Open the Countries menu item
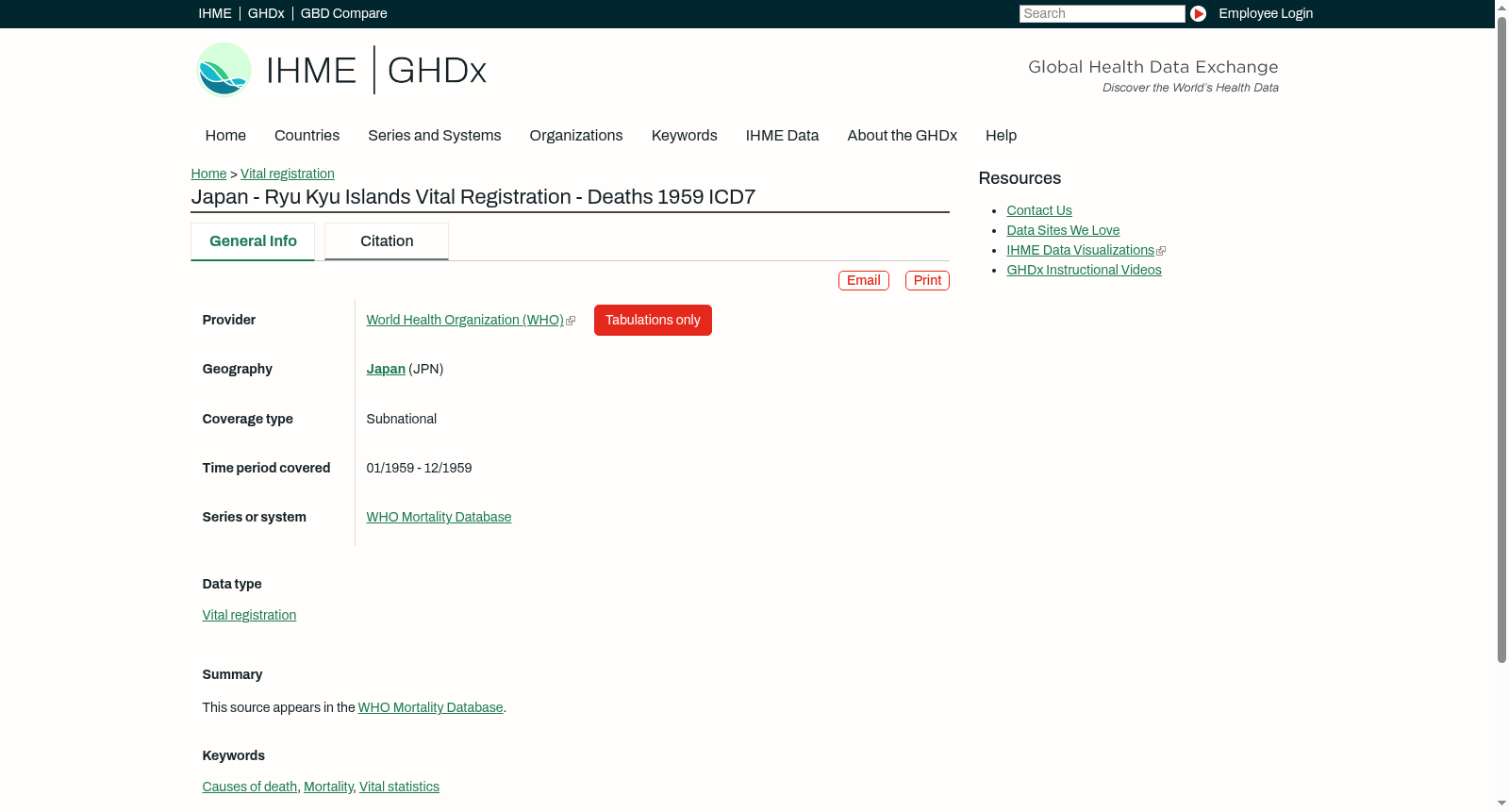 (x=307, y=136)
